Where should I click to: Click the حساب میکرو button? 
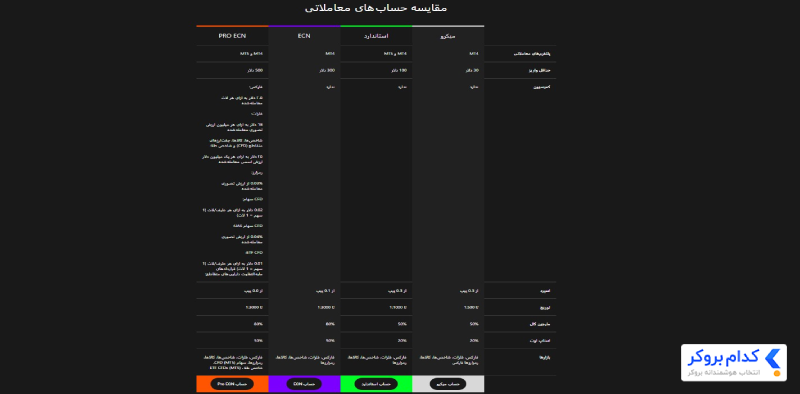pos(448,384)
